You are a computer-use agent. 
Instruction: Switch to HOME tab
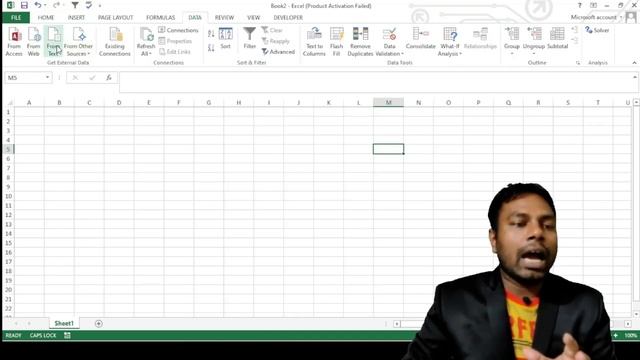click(46, 18)
